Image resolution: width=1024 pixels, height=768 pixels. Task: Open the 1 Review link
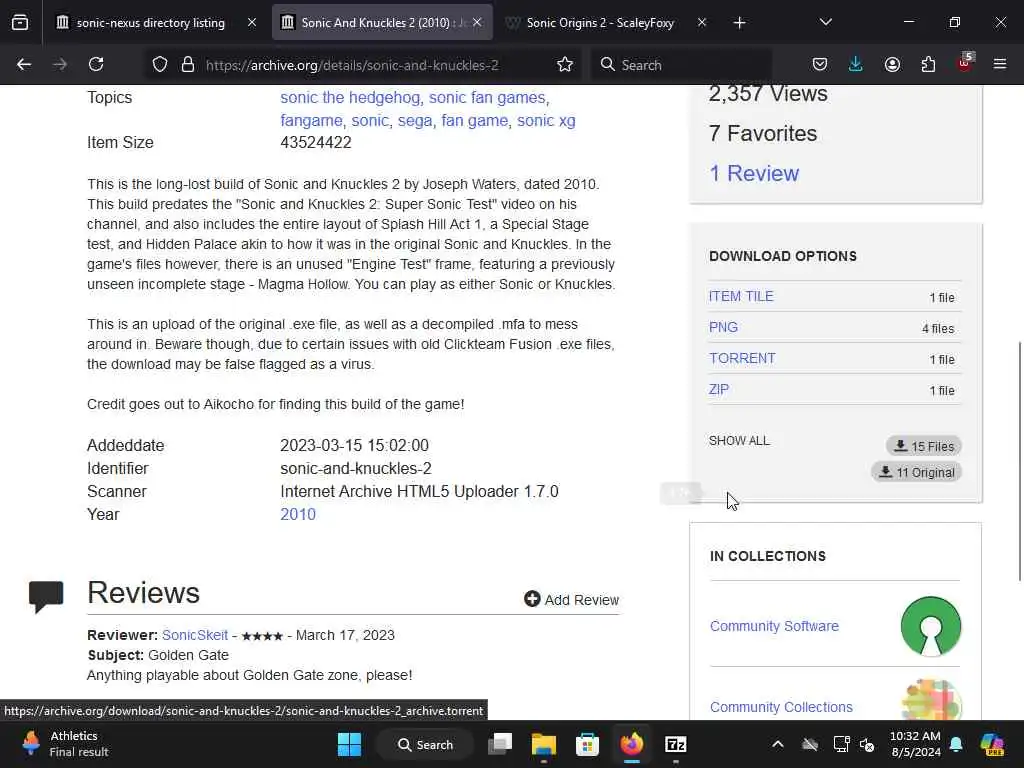754,173
